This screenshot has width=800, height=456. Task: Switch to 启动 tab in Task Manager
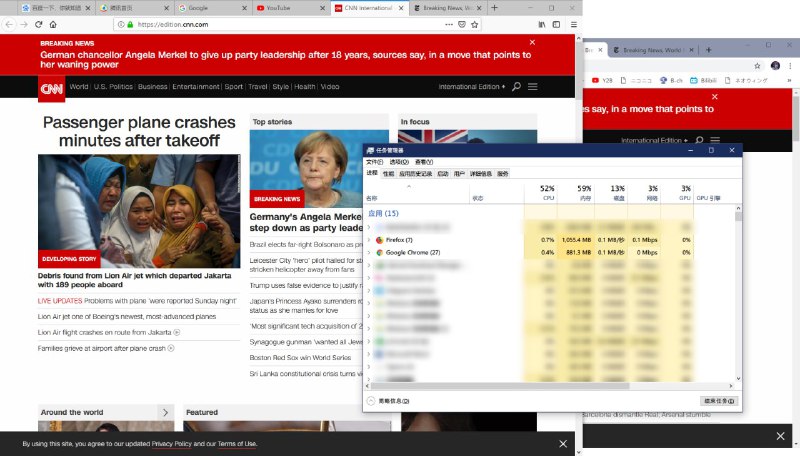[442, 174]
